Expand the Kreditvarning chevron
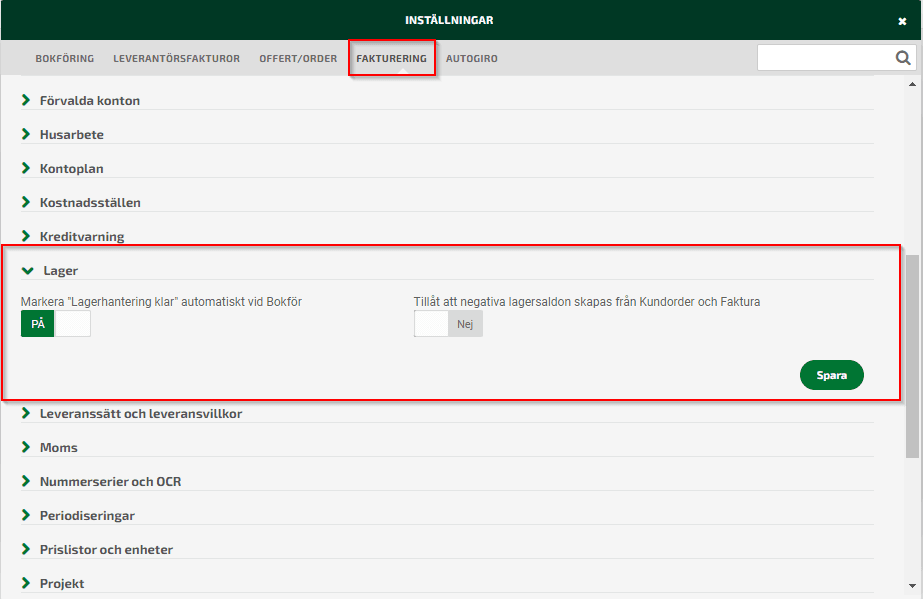This screenshot has height=599, width=923. coord(26,236)
